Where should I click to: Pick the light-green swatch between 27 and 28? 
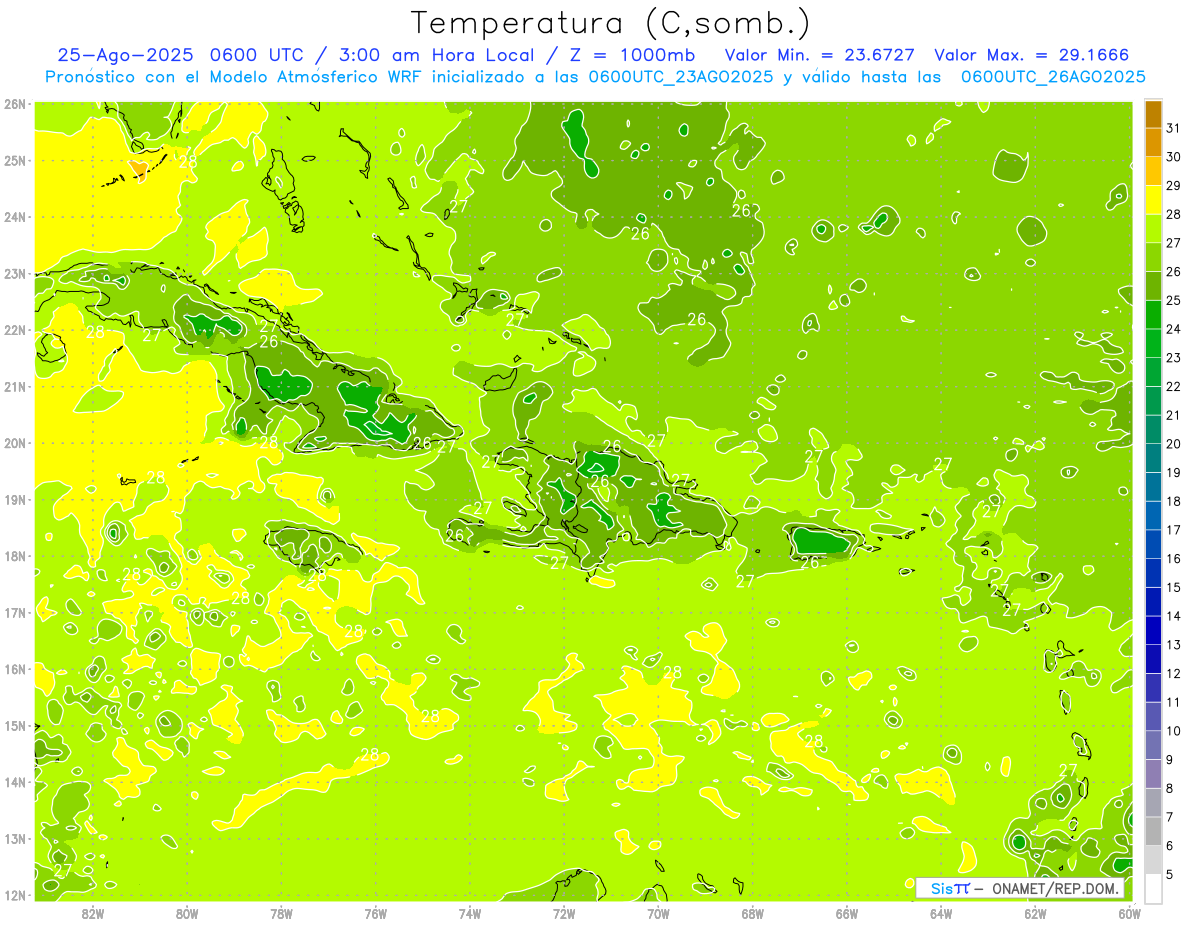point(1153,228)
